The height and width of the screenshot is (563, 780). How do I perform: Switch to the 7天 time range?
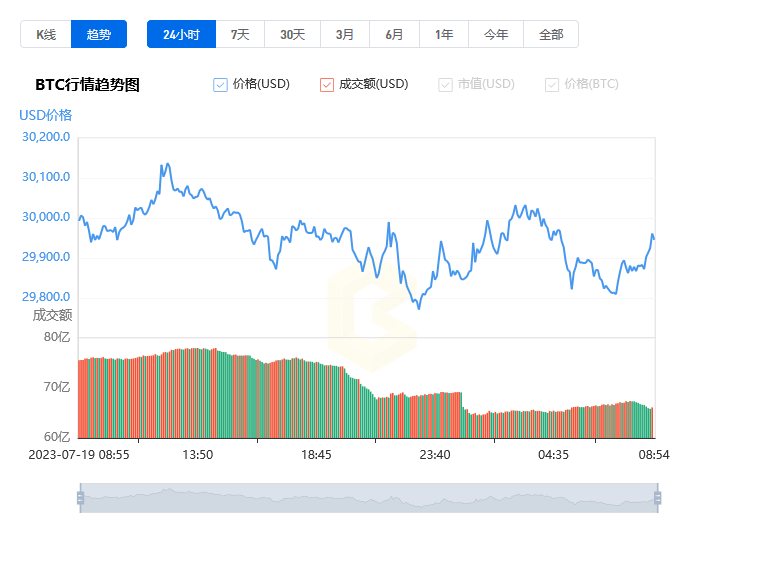[240, 34]
